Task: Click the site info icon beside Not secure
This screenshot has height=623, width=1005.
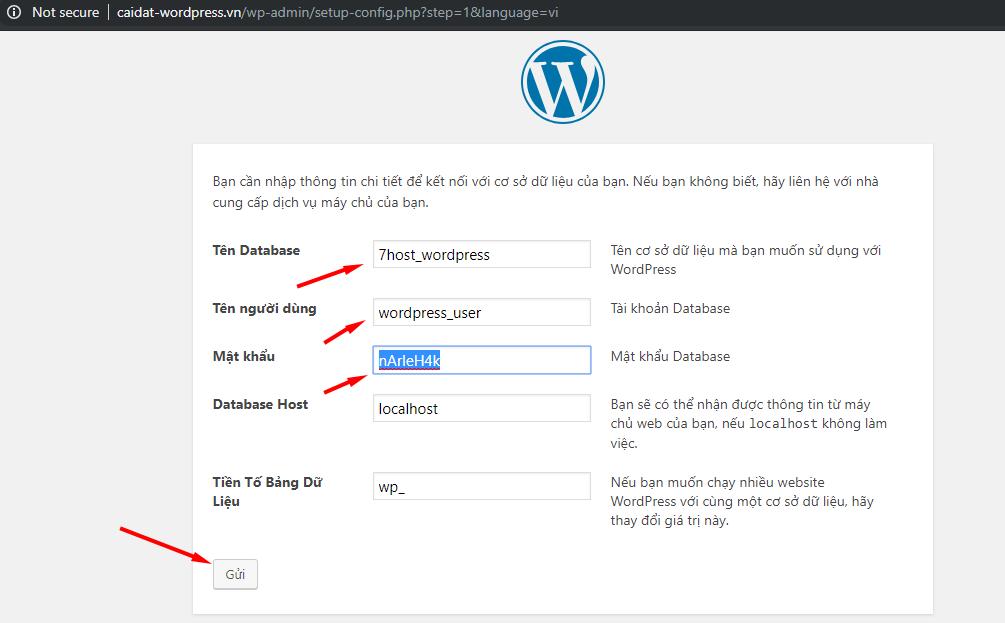Action: pos(13,12)
